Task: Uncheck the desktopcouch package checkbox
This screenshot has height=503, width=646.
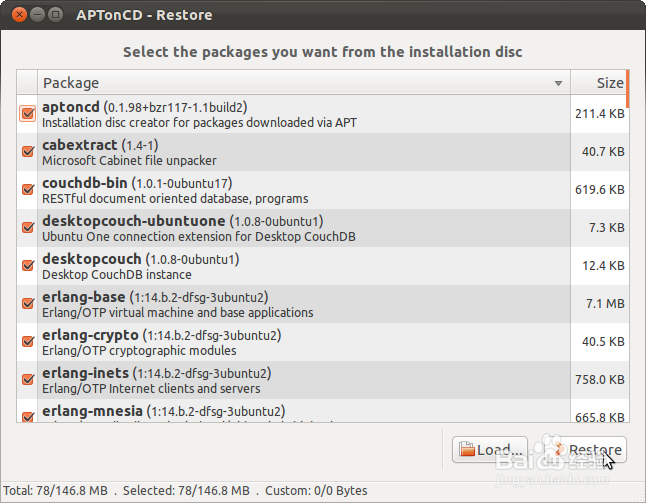Action: 27,266
